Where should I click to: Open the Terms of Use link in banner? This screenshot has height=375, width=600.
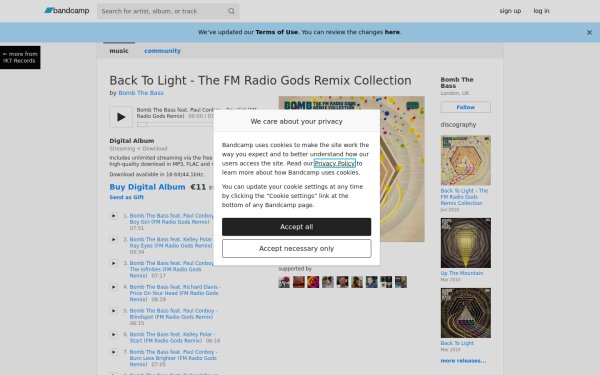tap(277, 32)
